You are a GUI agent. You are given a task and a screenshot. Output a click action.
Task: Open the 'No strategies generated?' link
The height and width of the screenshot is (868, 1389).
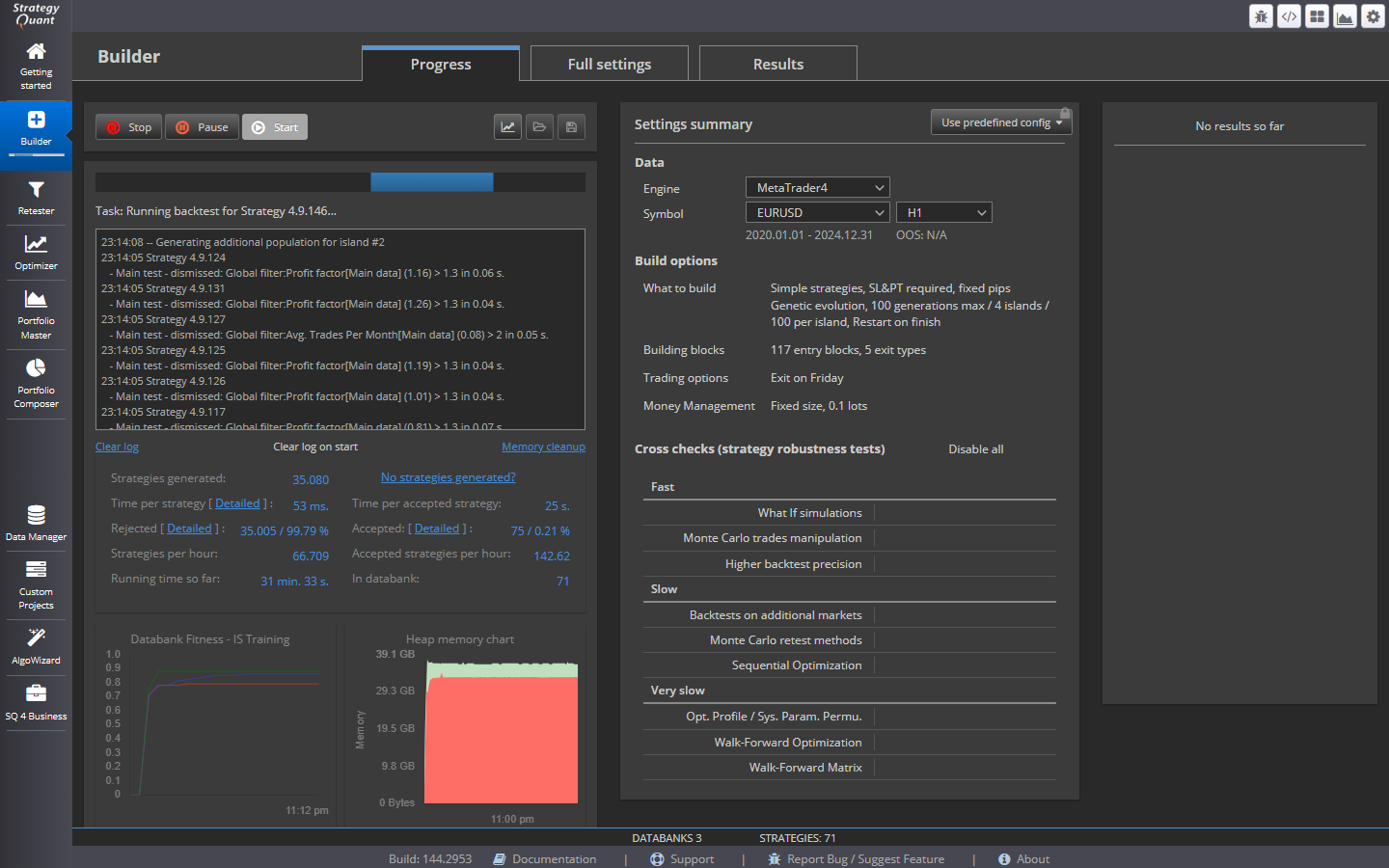449,477
